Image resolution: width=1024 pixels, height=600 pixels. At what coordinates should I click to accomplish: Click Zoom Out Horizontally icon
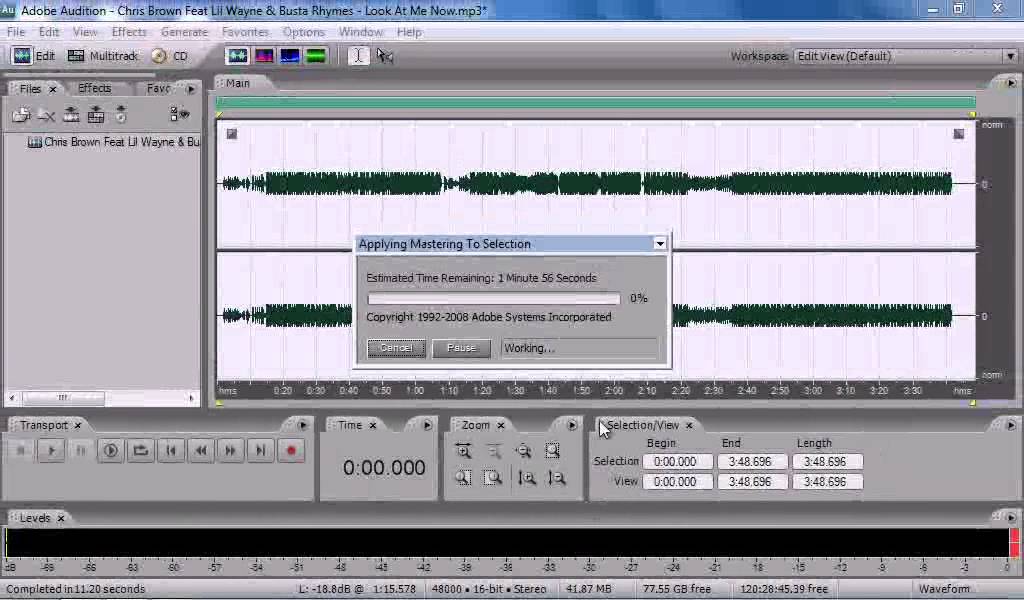(x=493, y=450)
